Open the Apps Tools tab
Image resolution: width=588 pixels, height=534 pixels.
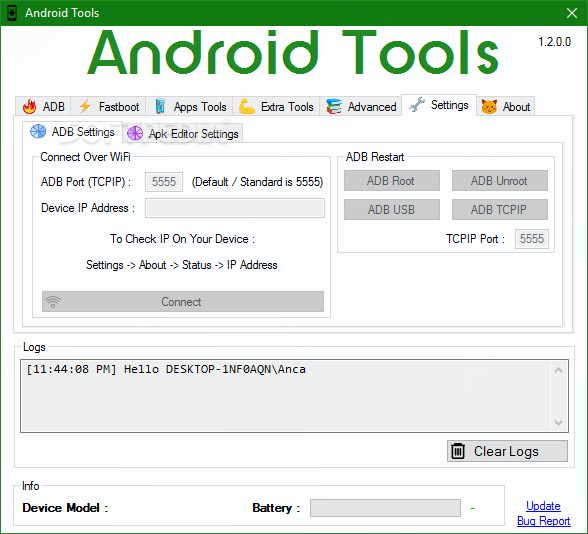tap(189, 106)
